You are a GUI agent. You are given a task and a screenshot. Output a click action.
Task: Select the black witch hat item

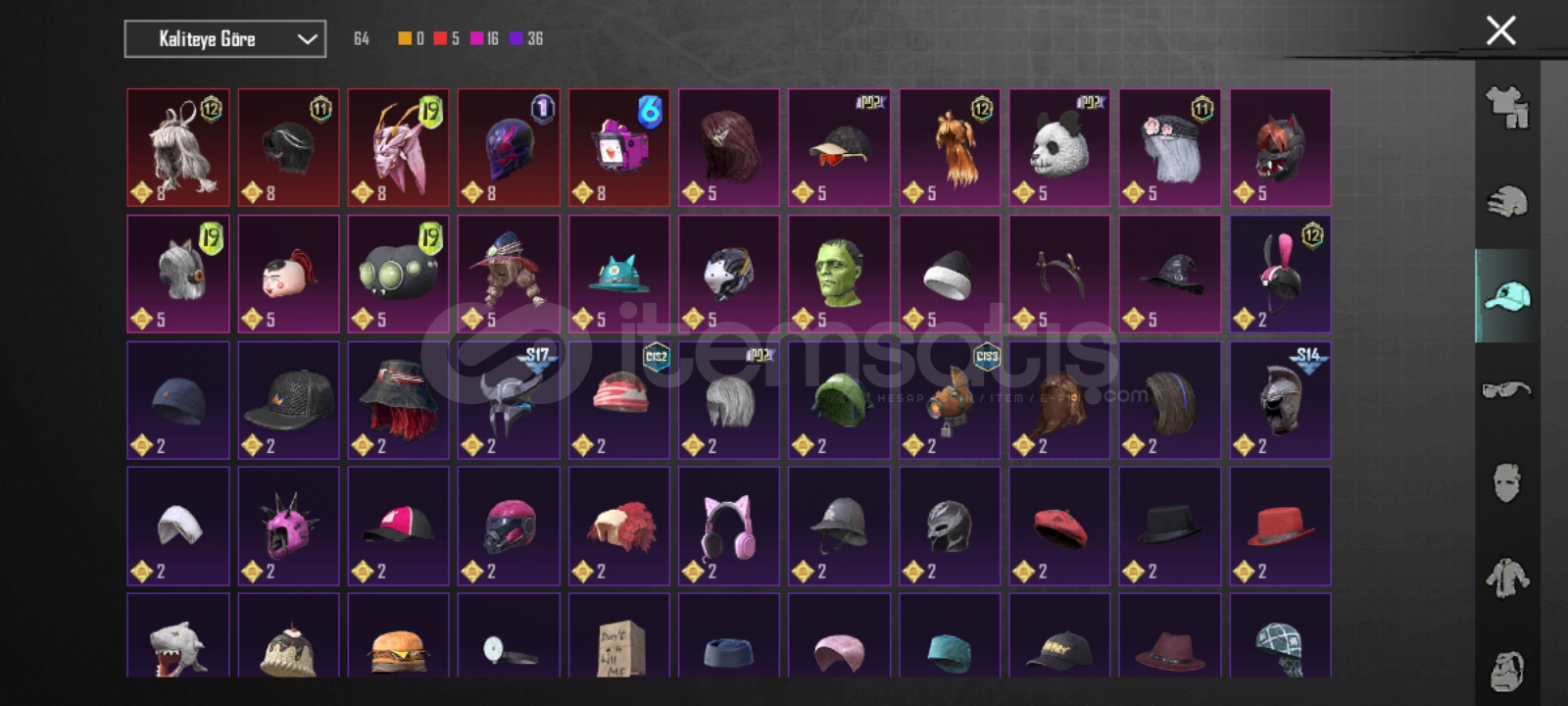click(1170, 274)
